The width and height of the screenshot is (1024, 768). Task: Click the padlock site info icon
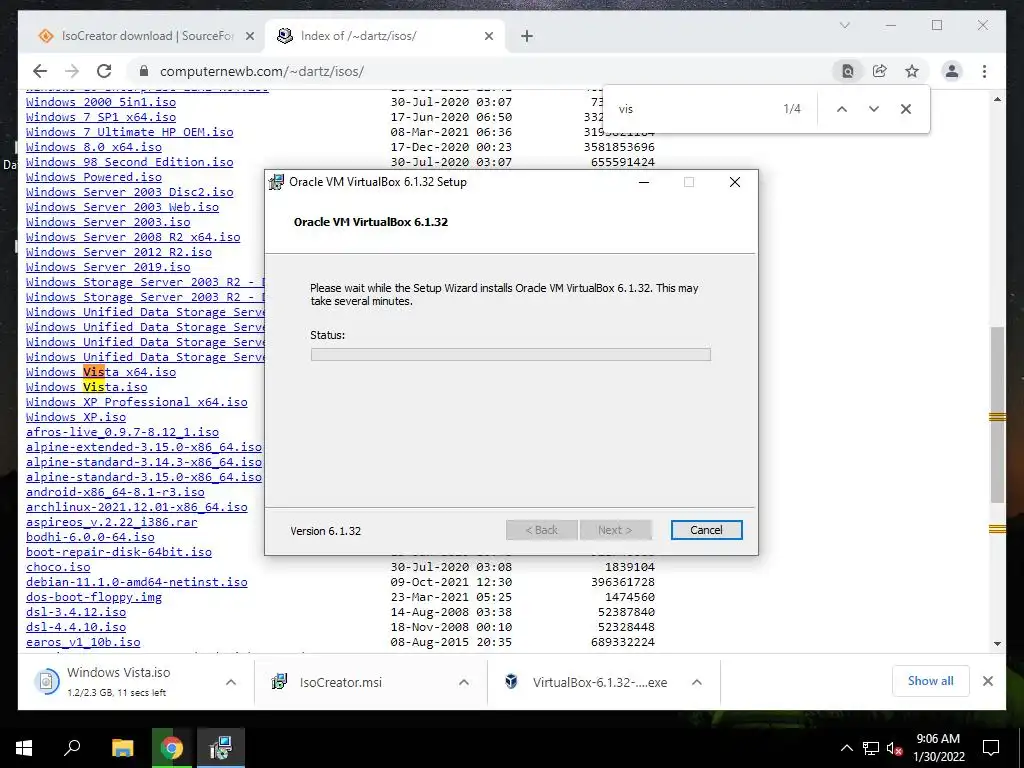click(x=144, y=71)
